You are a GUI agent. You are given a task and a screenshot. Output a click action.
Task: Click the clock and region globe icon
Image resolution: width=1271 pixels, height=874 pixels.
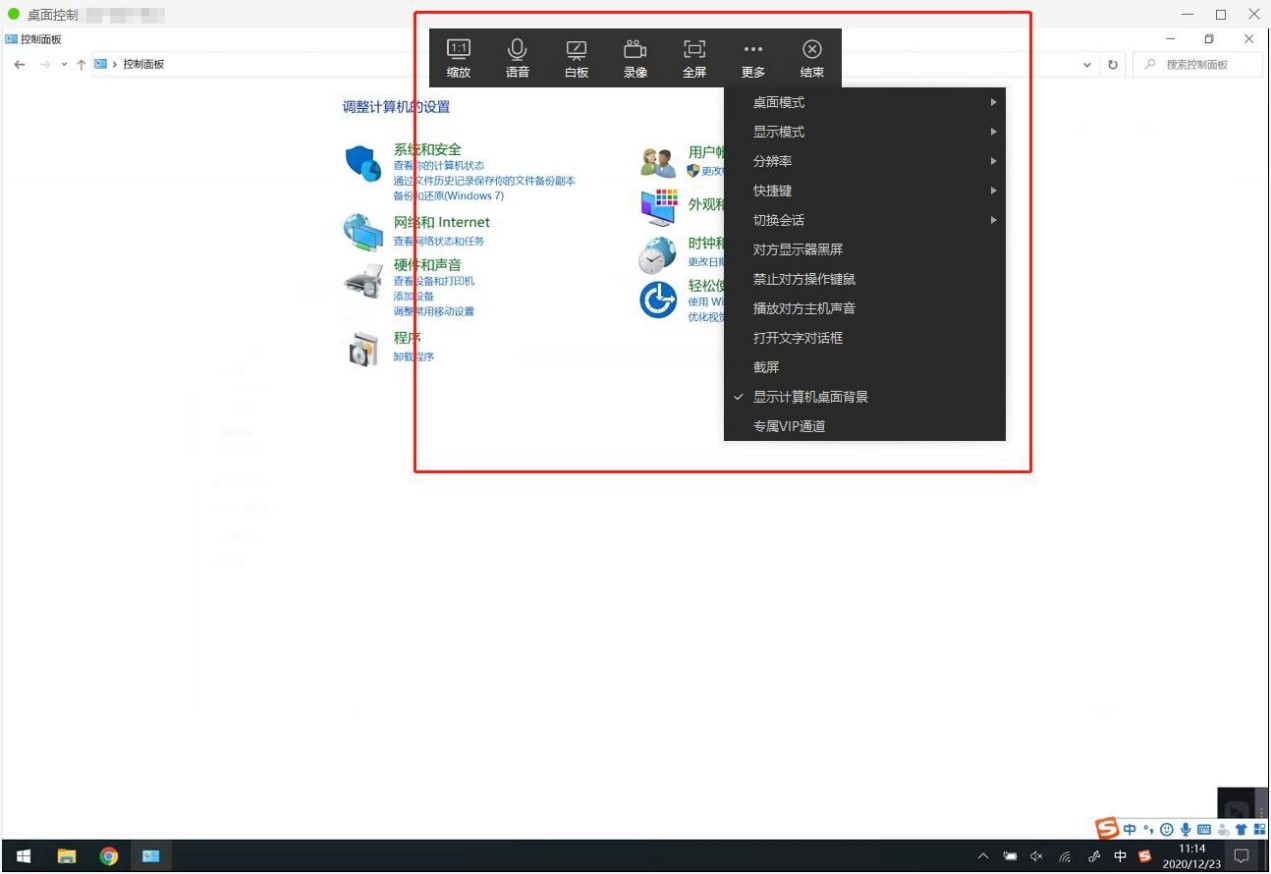(x=657, y=256)
